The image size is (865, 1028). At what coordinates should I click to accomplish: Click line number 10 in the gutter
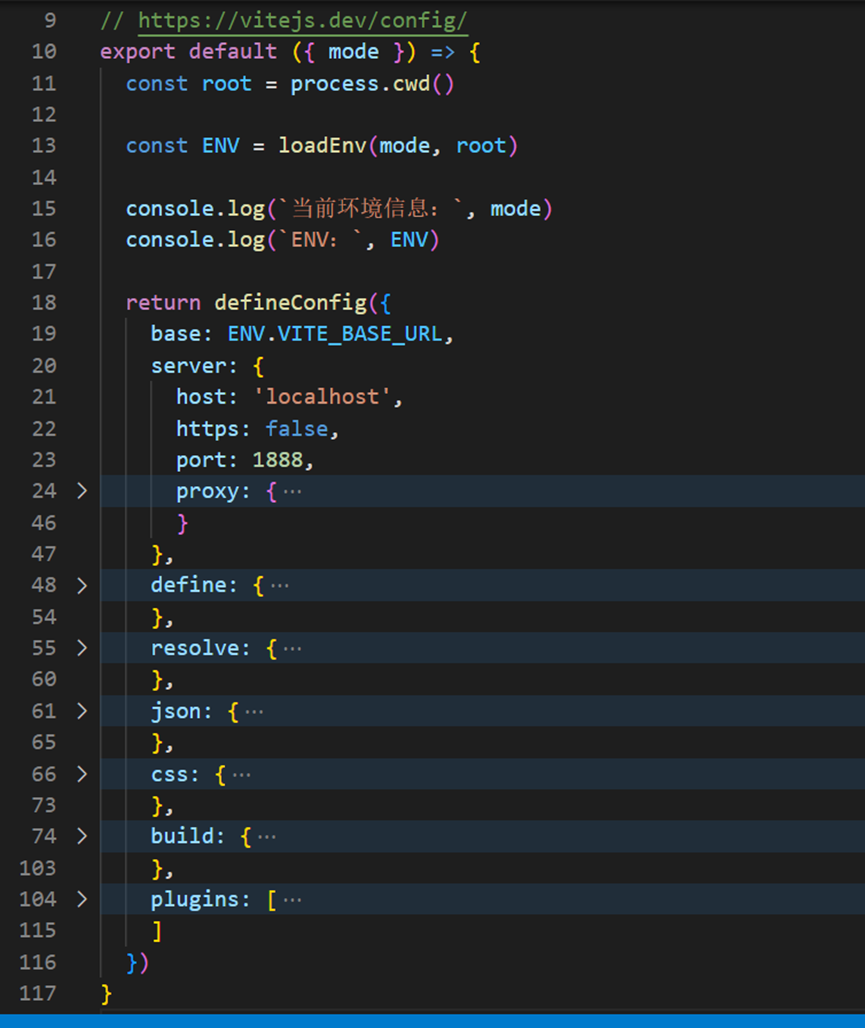click(x=44, y=52)
